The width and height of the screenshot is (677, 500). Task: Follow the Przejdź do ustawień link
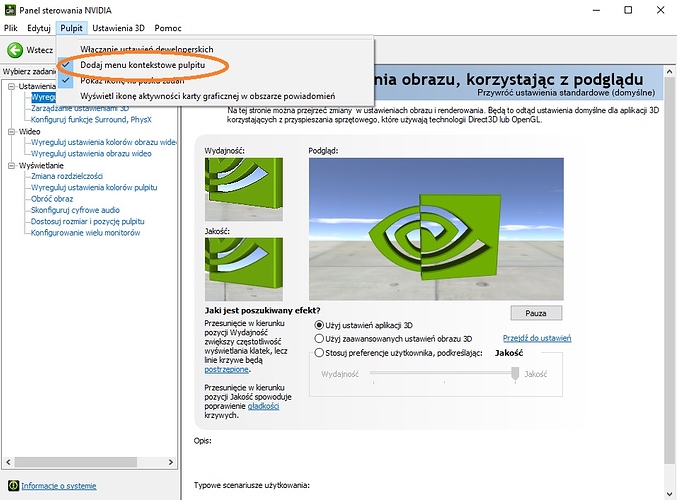pos(537,338)
